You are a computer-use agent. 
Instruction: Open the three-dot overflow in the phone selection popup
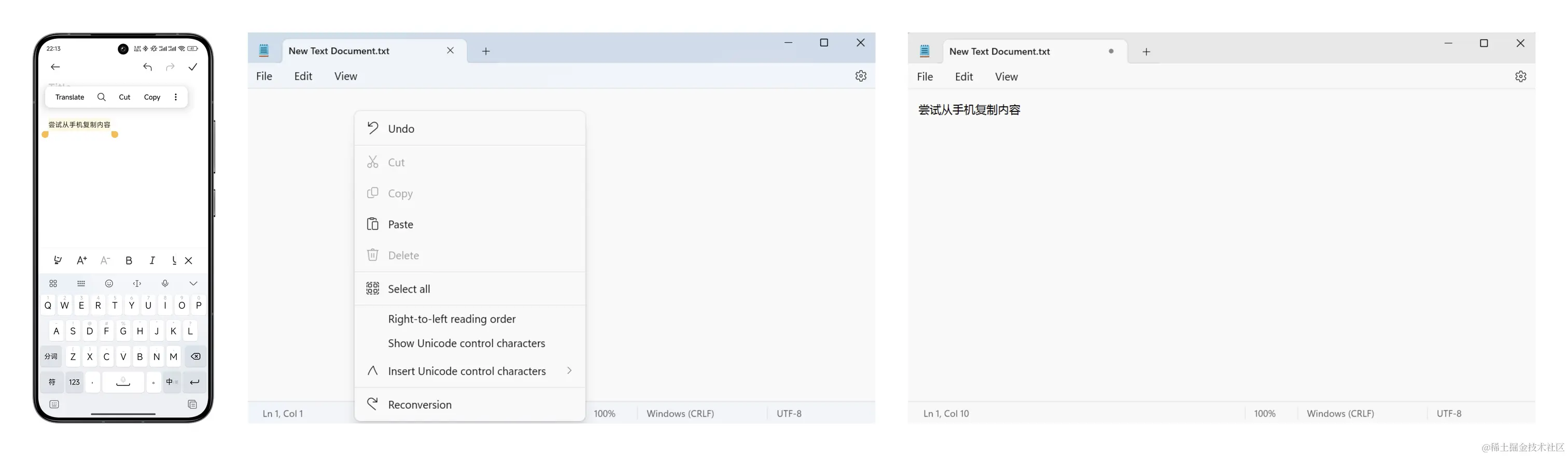(x=176, y=97)
